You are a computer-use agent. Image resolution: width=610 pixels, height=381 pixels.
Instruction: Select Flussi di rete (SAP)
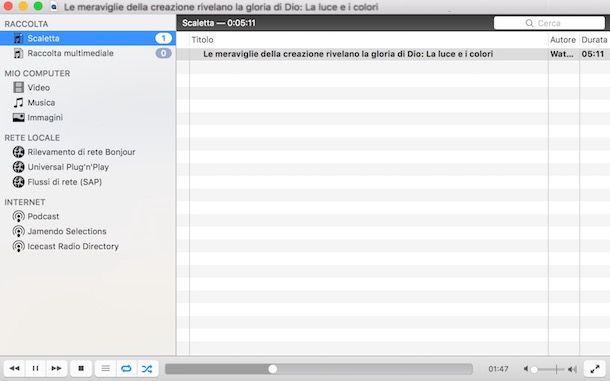(65, 182)
